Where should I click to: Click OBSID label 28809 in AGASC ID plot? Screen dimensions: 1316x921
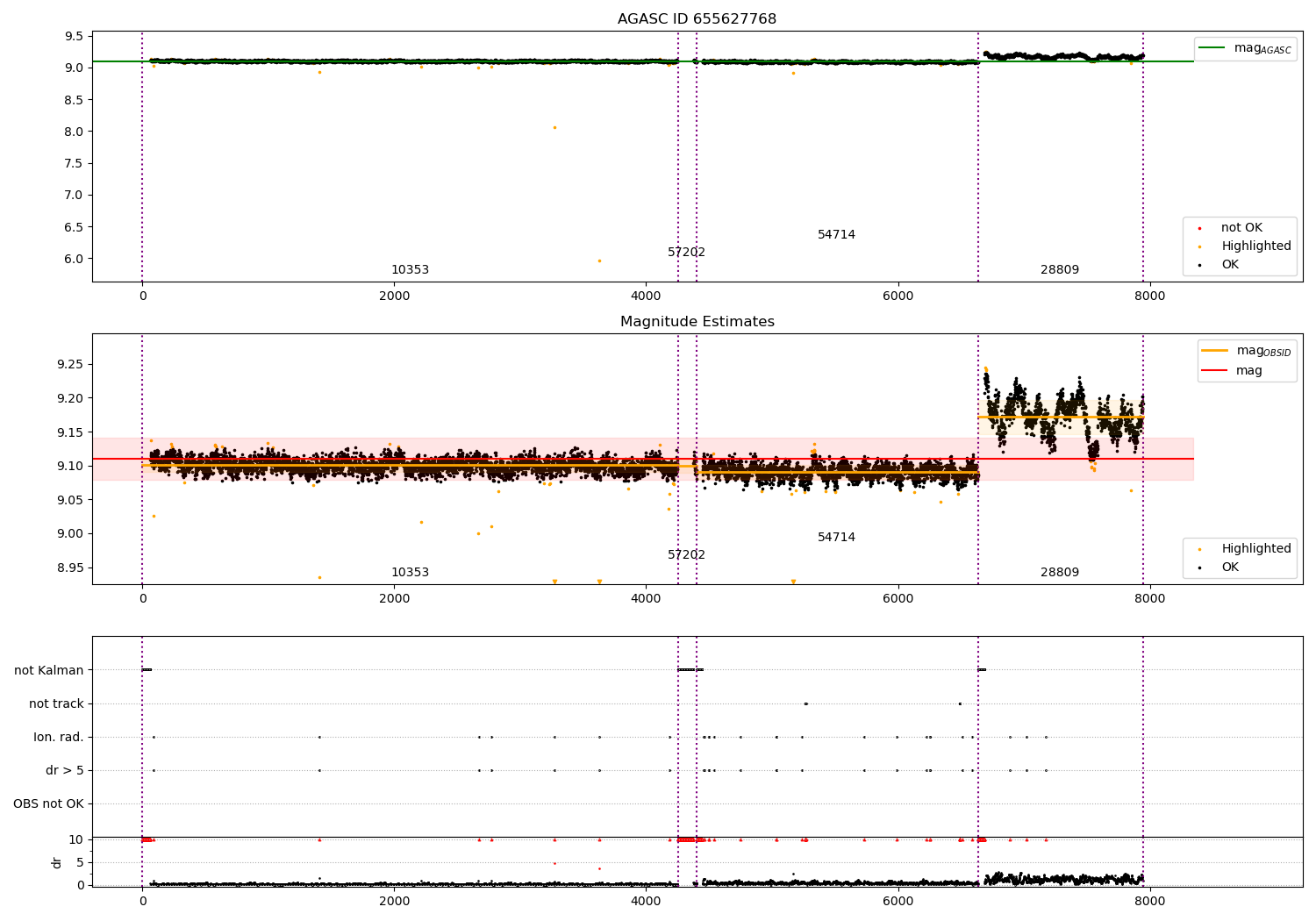coord(1060,269)
